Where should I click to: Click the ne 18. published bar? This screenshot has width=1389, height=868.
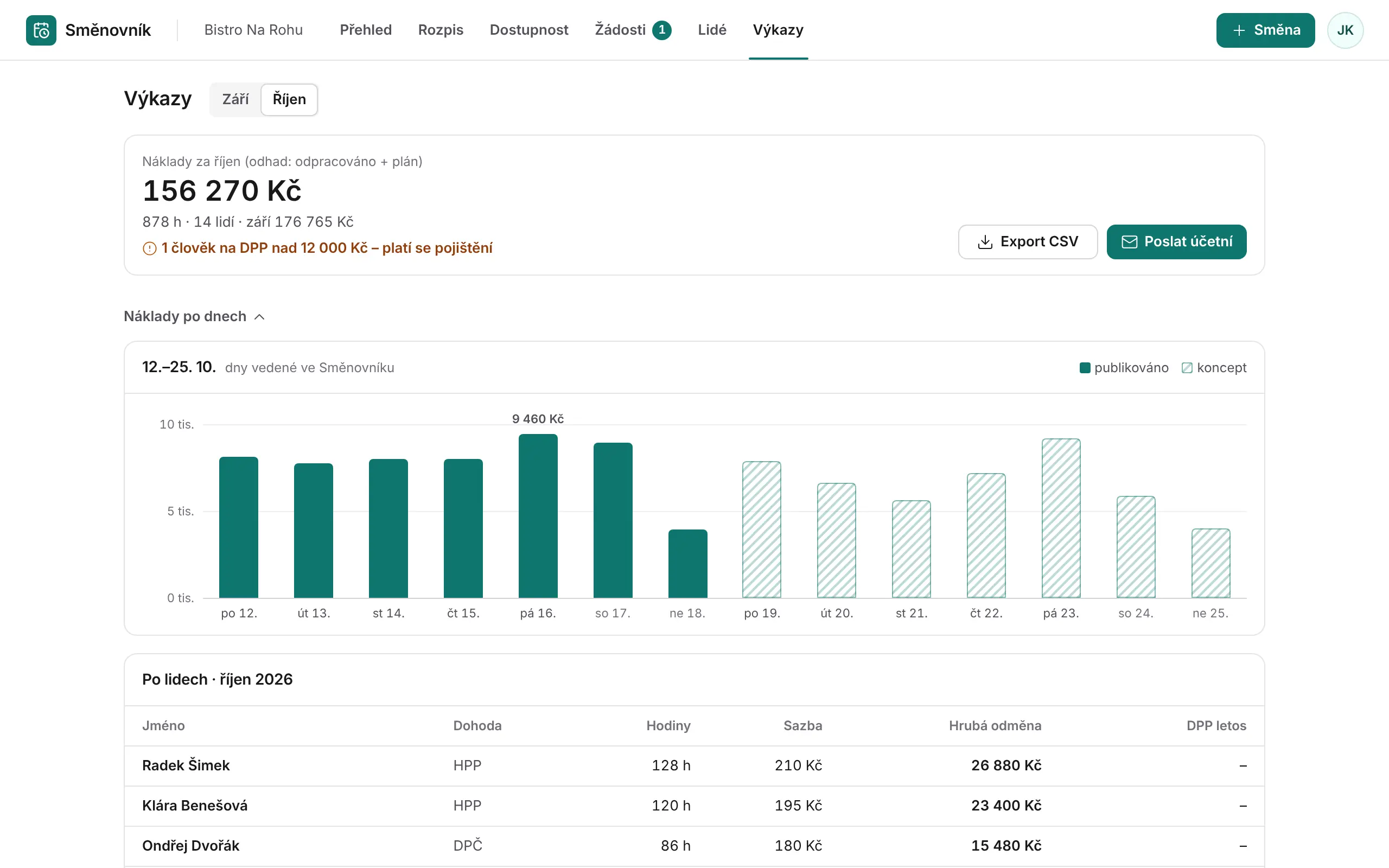687,563
